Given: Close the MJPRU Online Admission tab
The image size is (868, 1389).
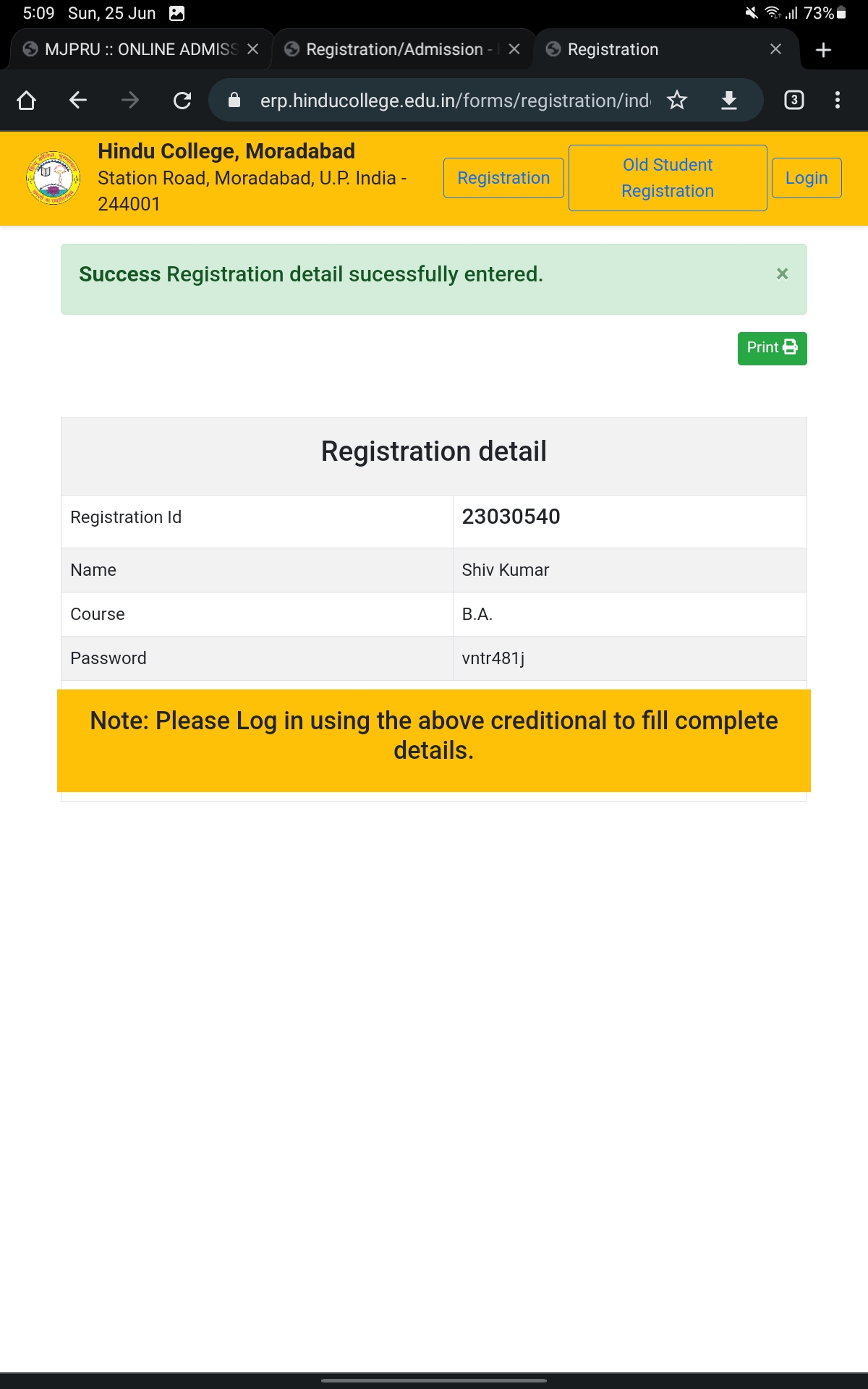Looking at the screenshot, I should click(x=252, y=49).
